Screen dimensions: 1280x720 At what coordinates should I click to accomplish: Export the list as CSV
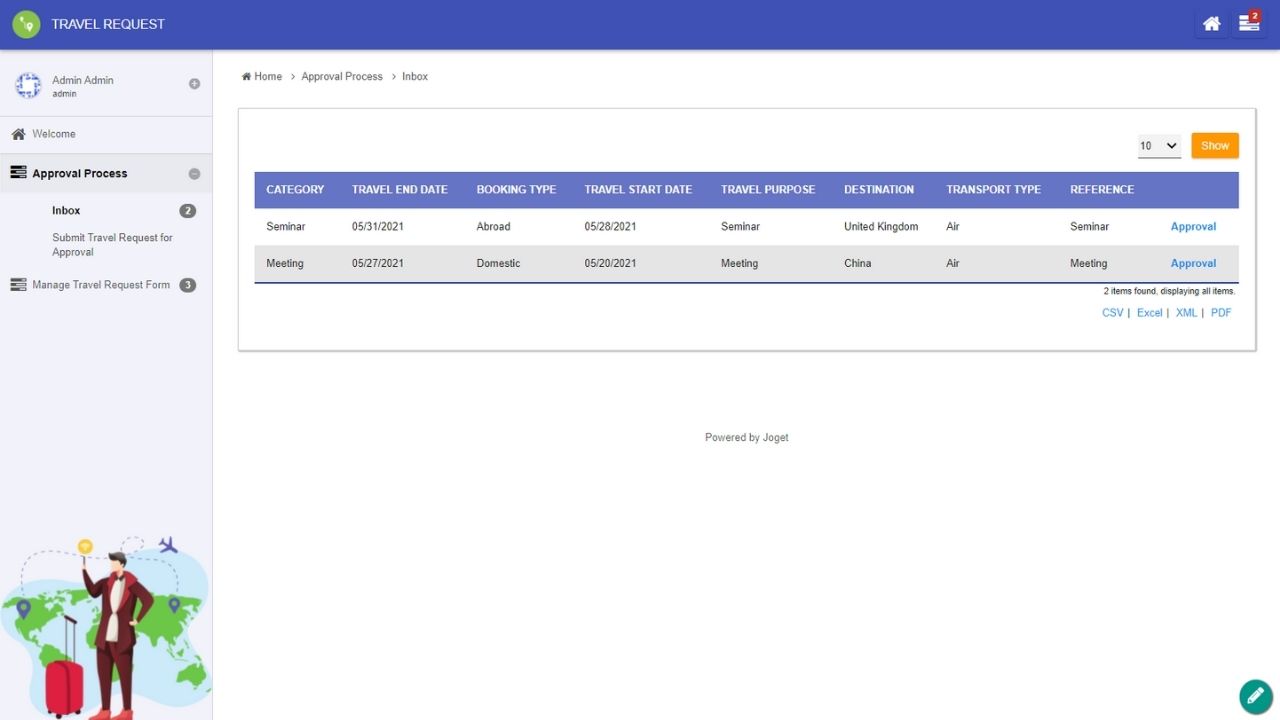tap(1112, 313)
